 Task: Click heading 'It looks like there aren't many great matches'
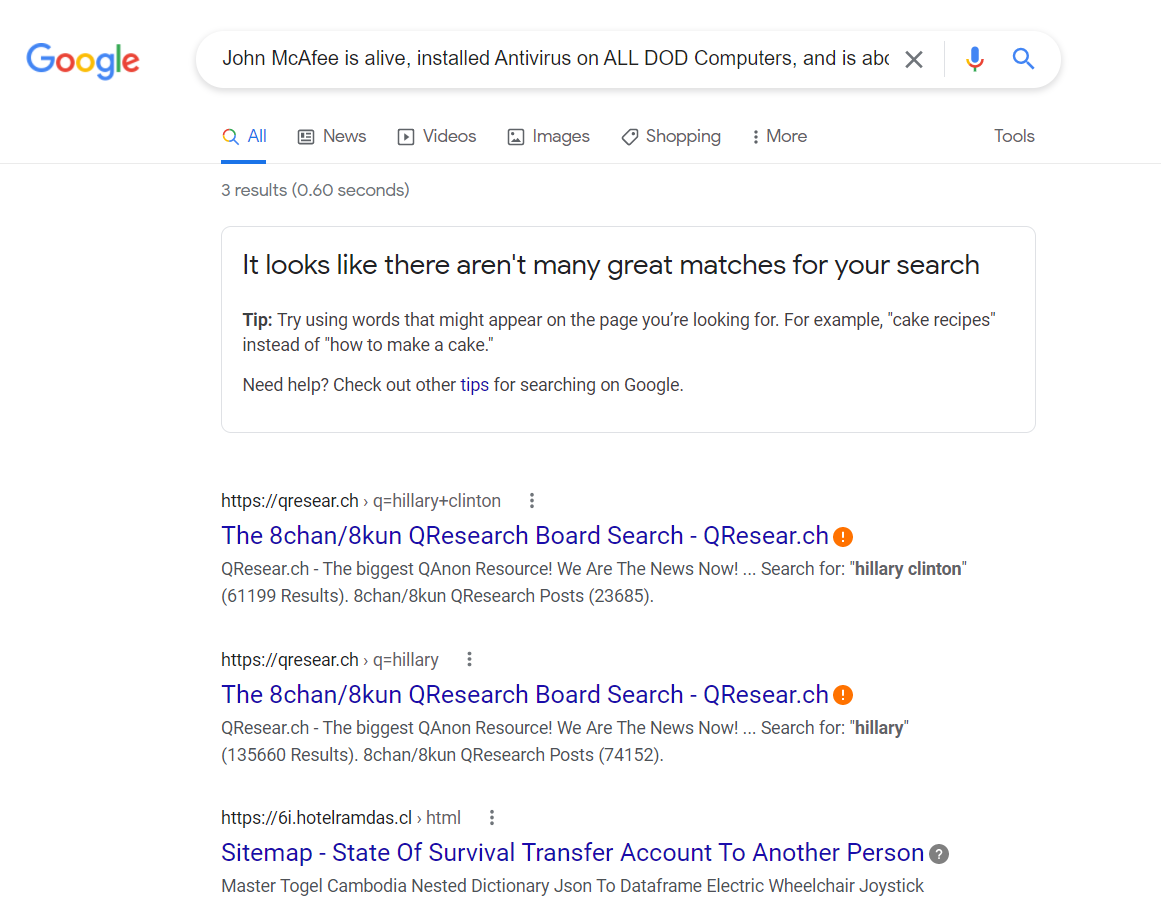(x=611, y=265)
